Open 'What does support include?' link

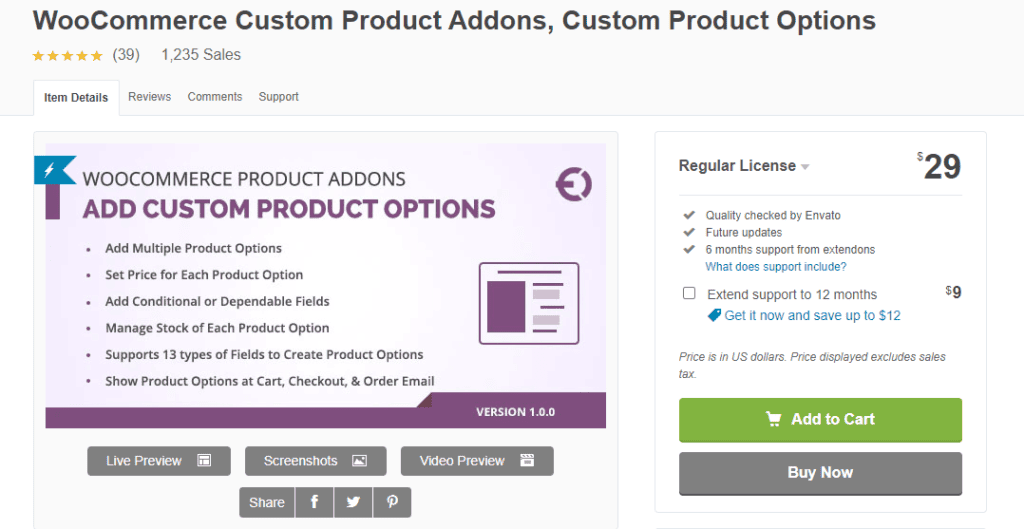click(x=775, y=267)
